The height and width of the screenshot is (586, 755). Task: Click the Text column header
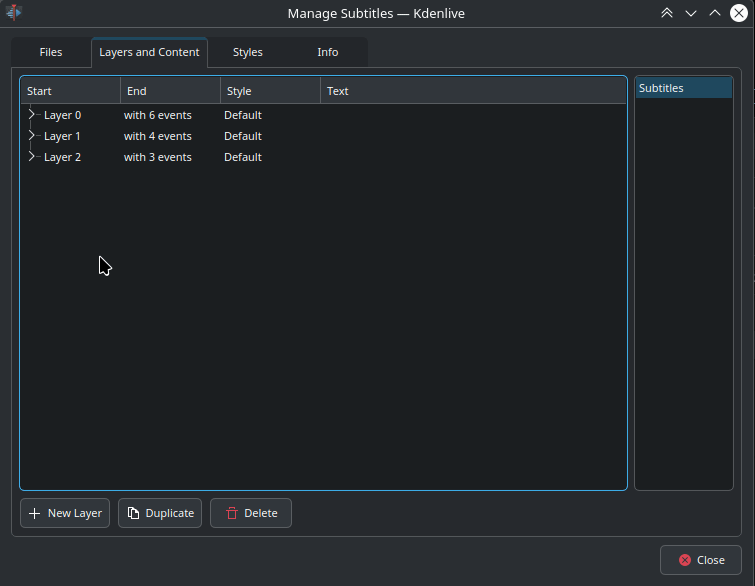[x=472, y=91]
